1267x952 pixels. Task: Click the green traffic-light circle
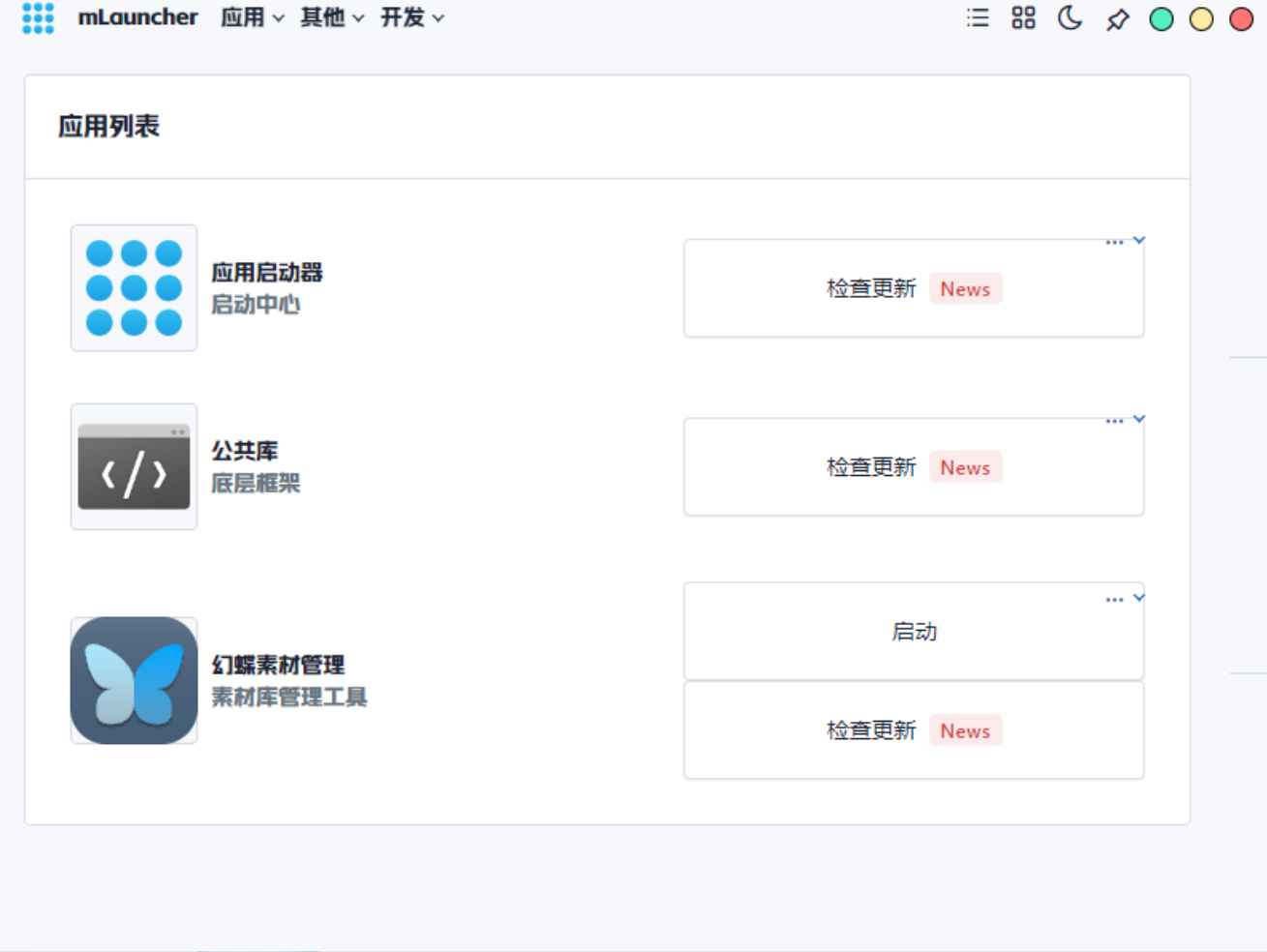[1162, 17]
